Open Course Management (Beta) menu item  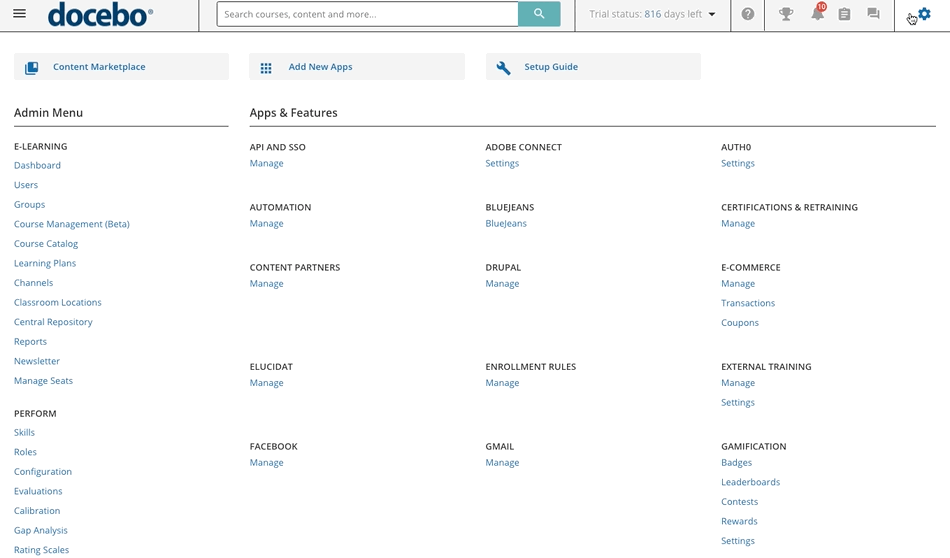72,224
